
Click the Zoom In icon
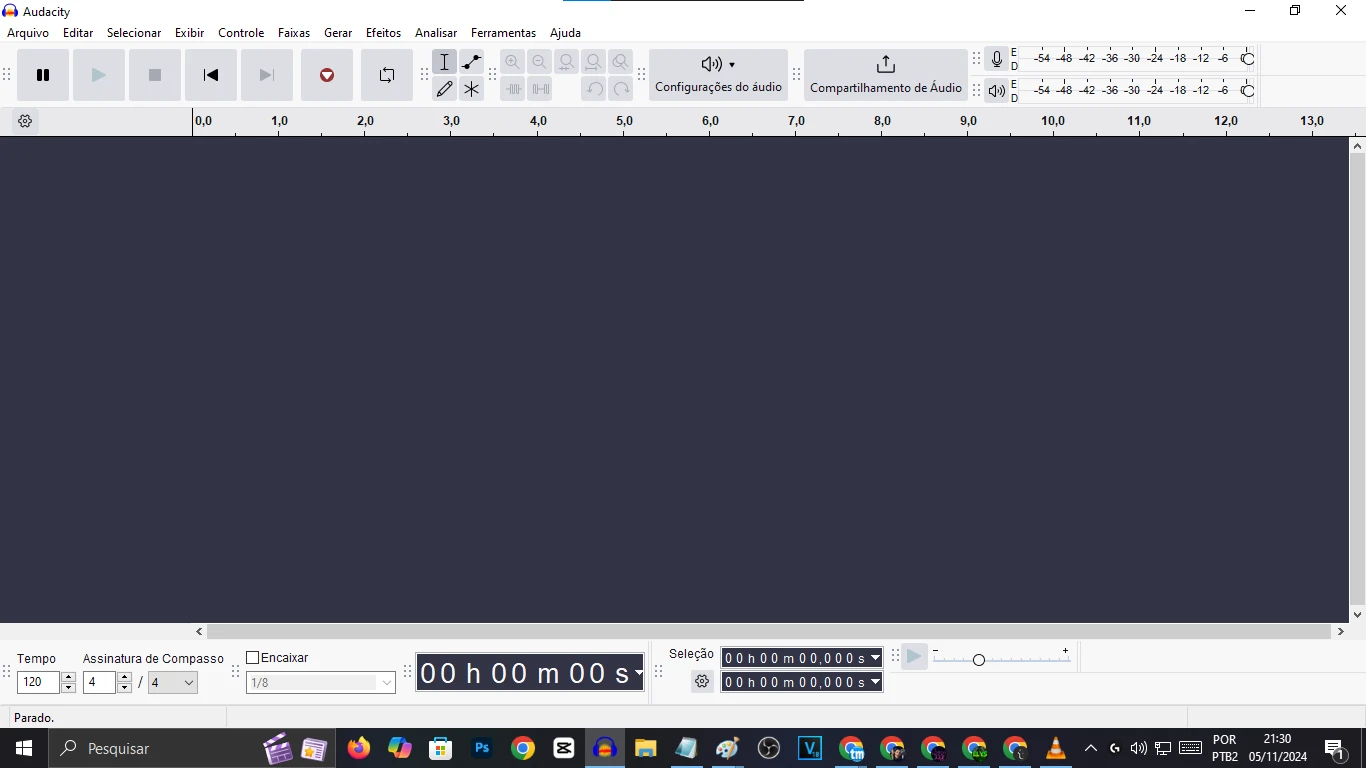tap(513, 61)
